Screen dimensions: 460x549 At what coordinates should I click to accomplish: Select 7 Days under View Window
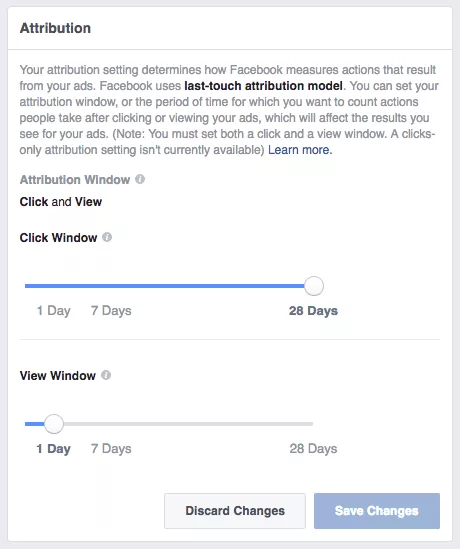pos(111,449)
